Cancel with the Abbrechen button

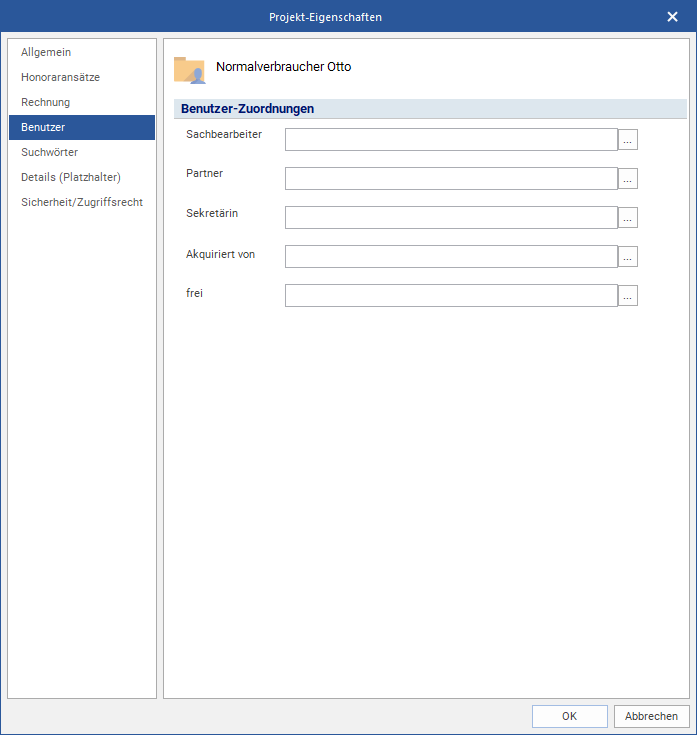652,716
